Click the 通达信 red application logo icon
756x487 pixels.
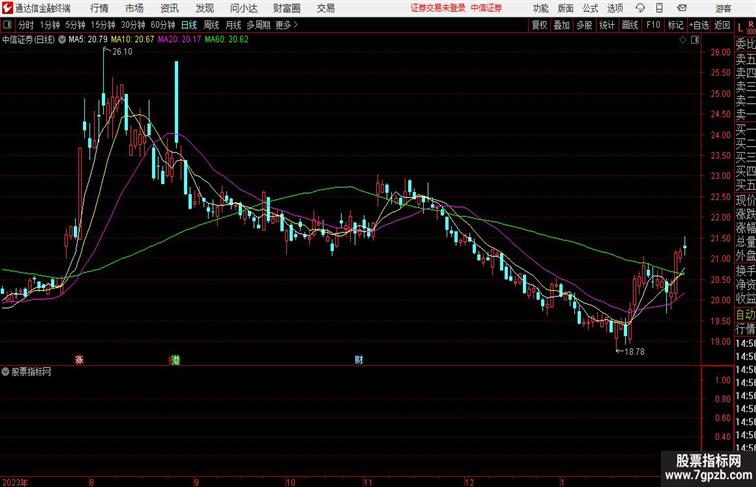pyautogui.click(x=7, y=8)
